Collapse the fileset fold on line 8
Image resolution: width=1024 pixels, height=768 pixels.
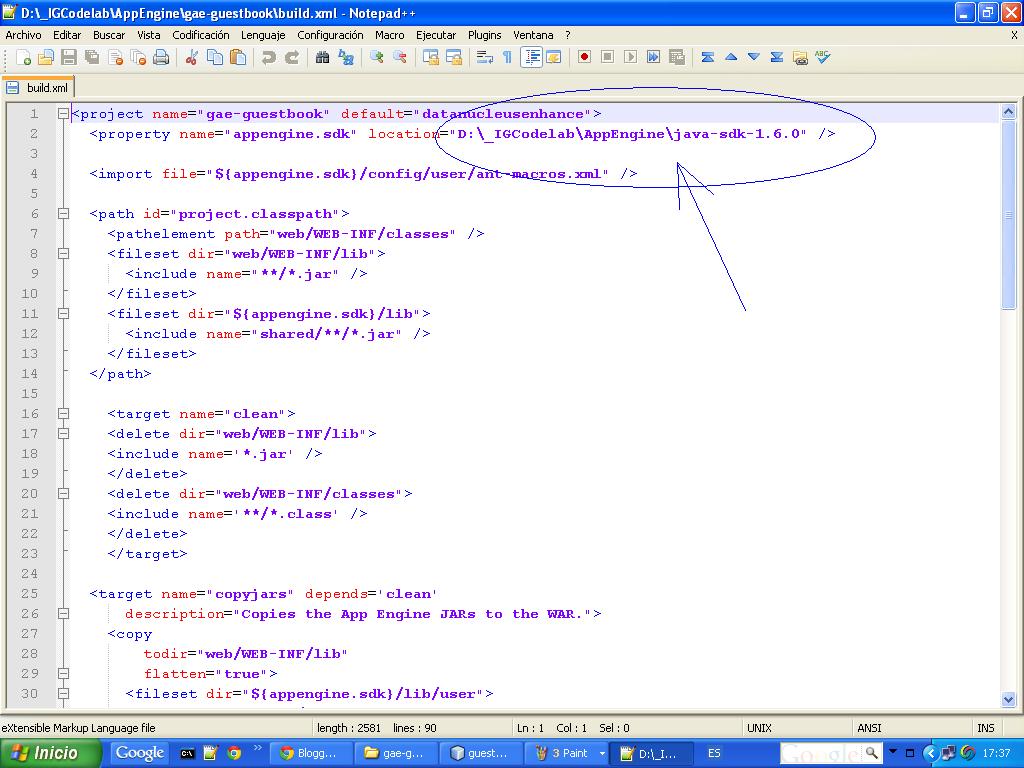click(62, 253)
